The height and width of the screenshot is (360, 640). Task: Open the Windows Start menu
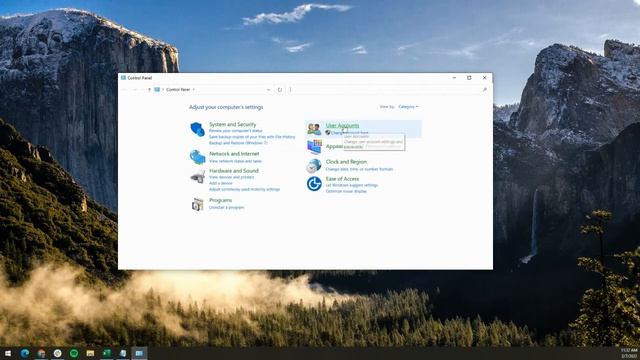pos(8,353)
